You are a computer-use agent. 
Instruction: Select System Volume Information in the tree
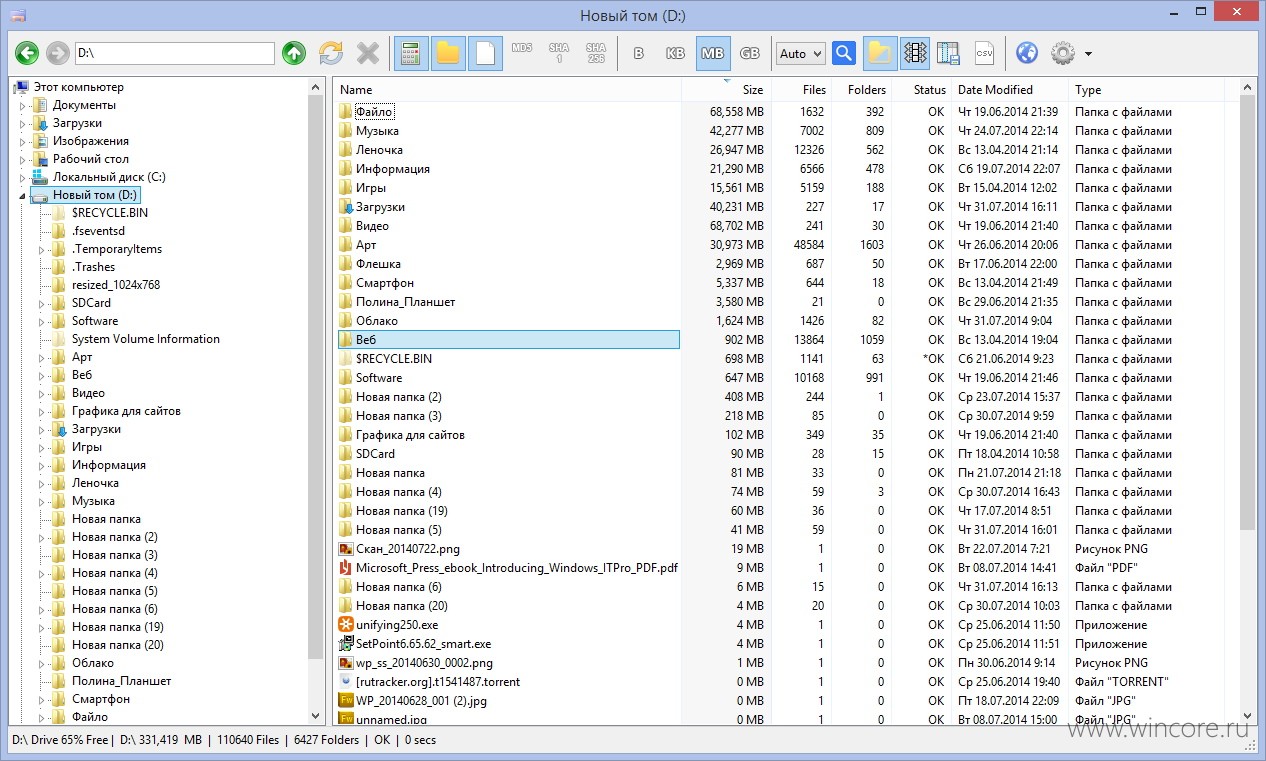[146, 339]
